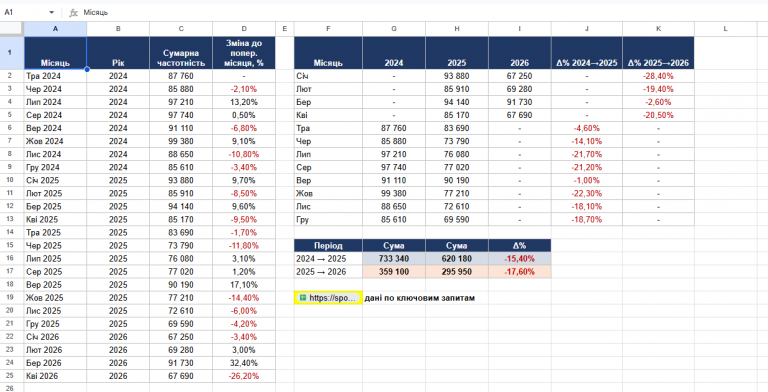The width and height of the screenshot is (768, 392).
Task: Select cell Тра 2024
Action: click(x=55, y=76)
